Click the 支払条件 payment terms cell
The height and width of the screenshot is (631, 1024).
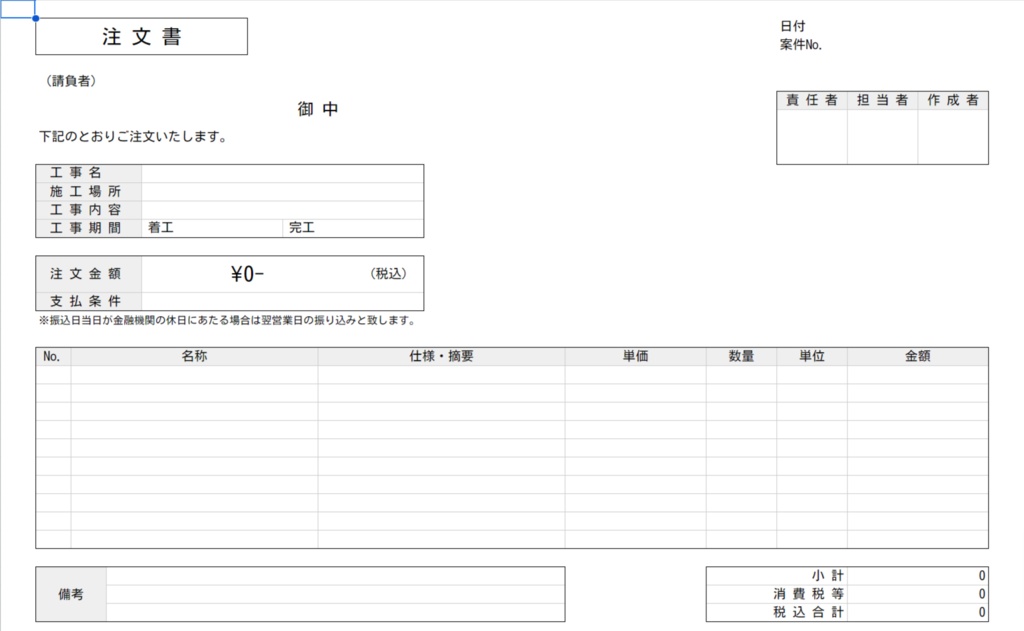pos(283,300)
